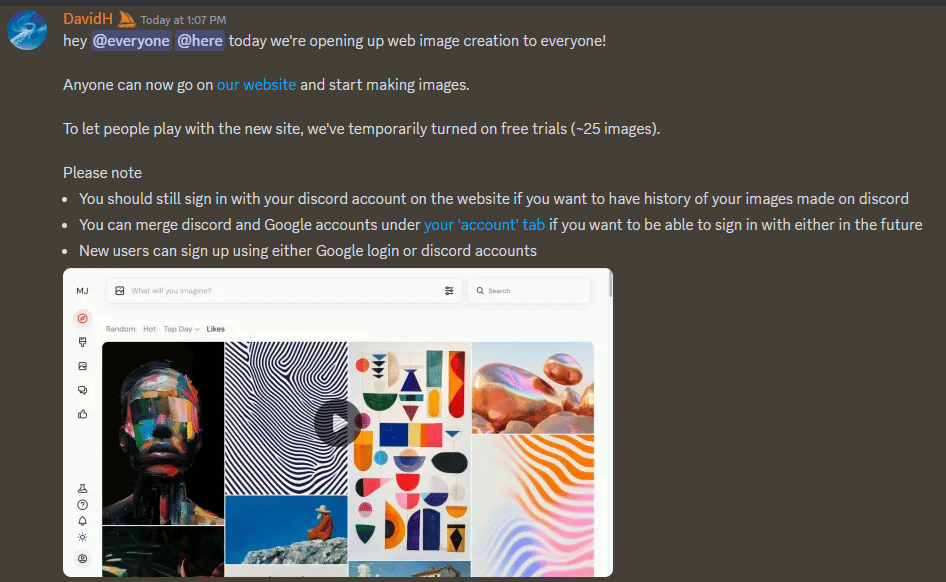Screen dimensions: 946x582
Task: Select the image gallery icon in sidebar
Action: (x=83, y=366)
